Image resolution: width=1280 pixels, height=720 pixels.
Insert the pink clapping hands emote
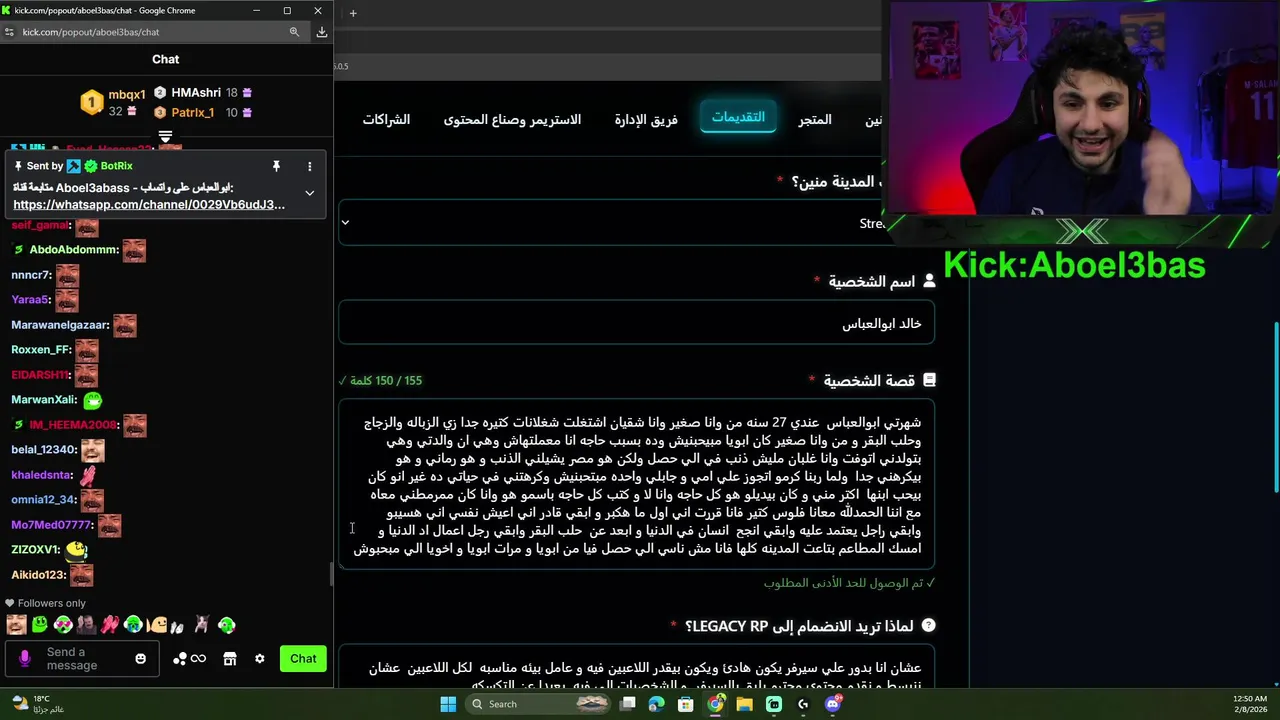[x=110, y=626]
